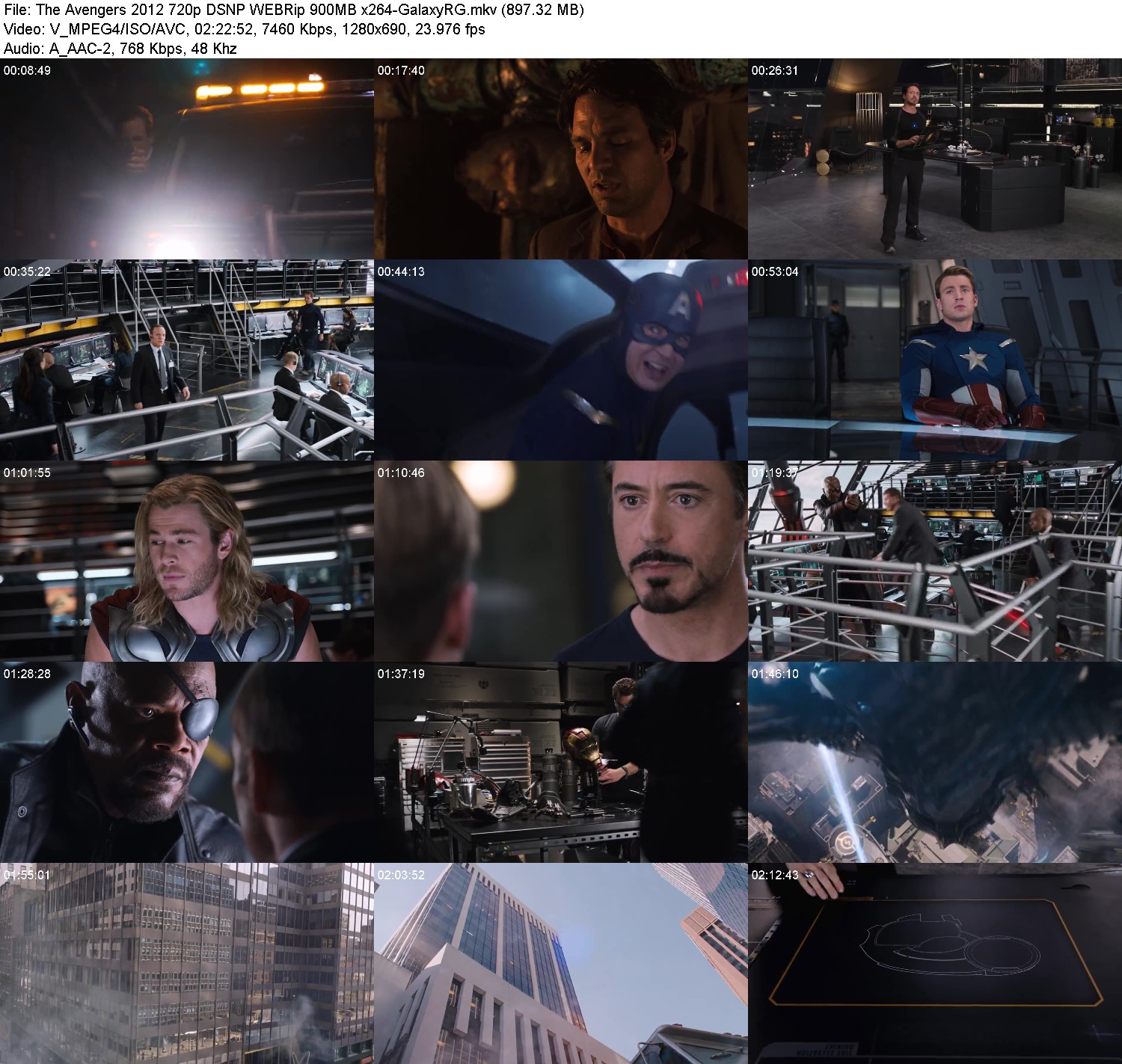Select the frame captured at 00:44:13

click(561, 360)
